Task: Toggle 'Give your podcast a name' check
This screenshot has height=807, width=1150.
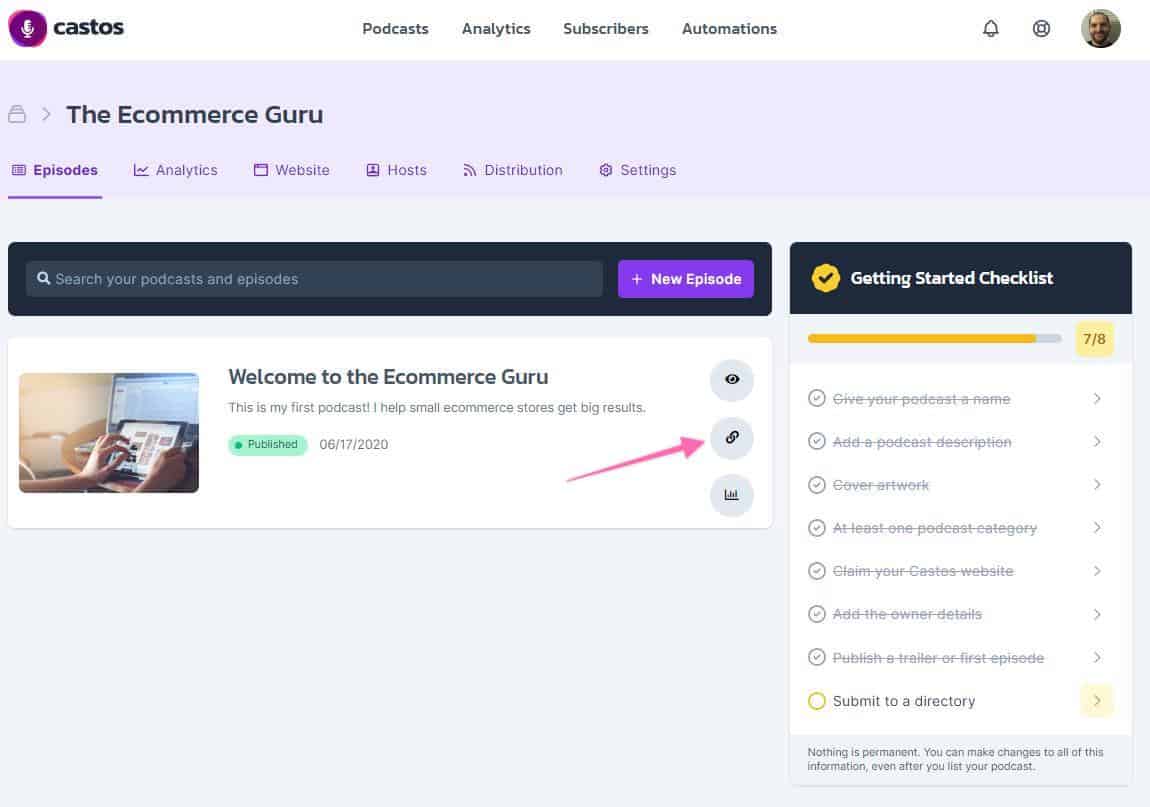Action: (x=816, y=398)
